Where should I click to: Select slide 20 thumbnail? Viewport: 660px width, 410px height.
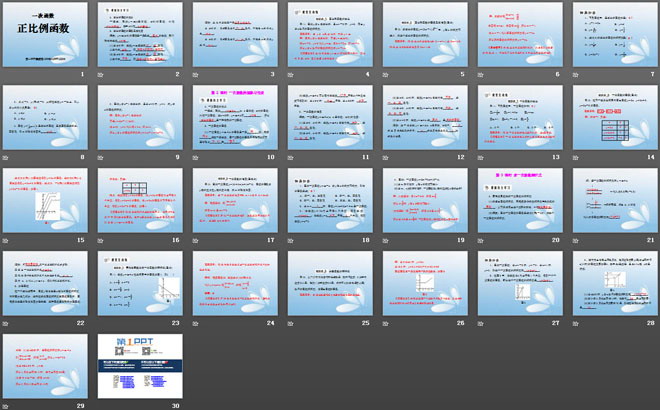pyautogui.click(x=520, y=200)
